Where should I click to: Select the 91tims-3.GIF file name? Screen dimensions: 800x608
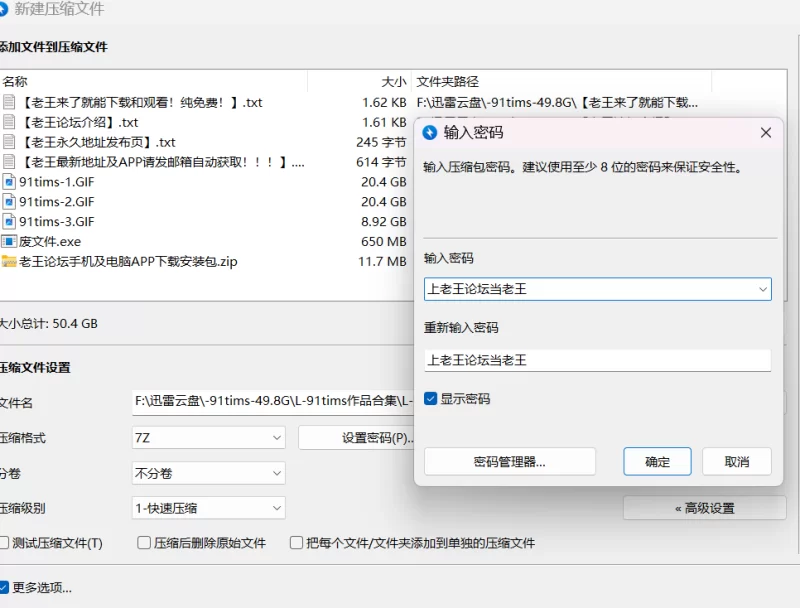[x=57, y=222]
